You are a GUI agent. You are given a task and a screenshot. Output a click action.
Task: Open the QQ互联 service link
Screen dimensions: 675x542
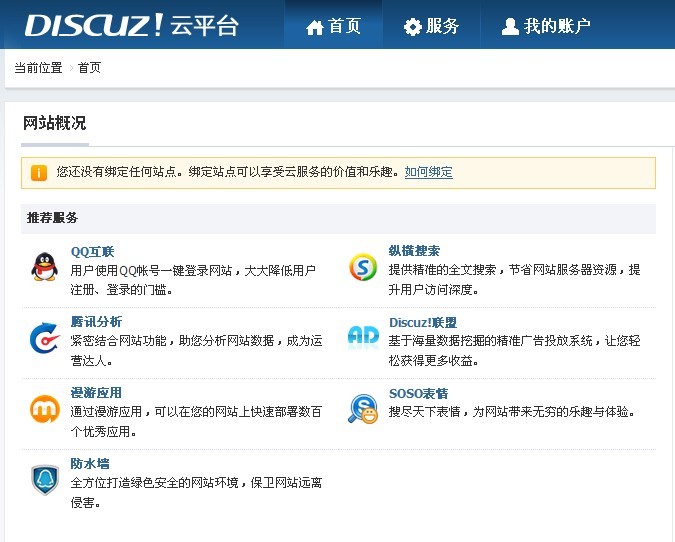[x=92, y=251]
